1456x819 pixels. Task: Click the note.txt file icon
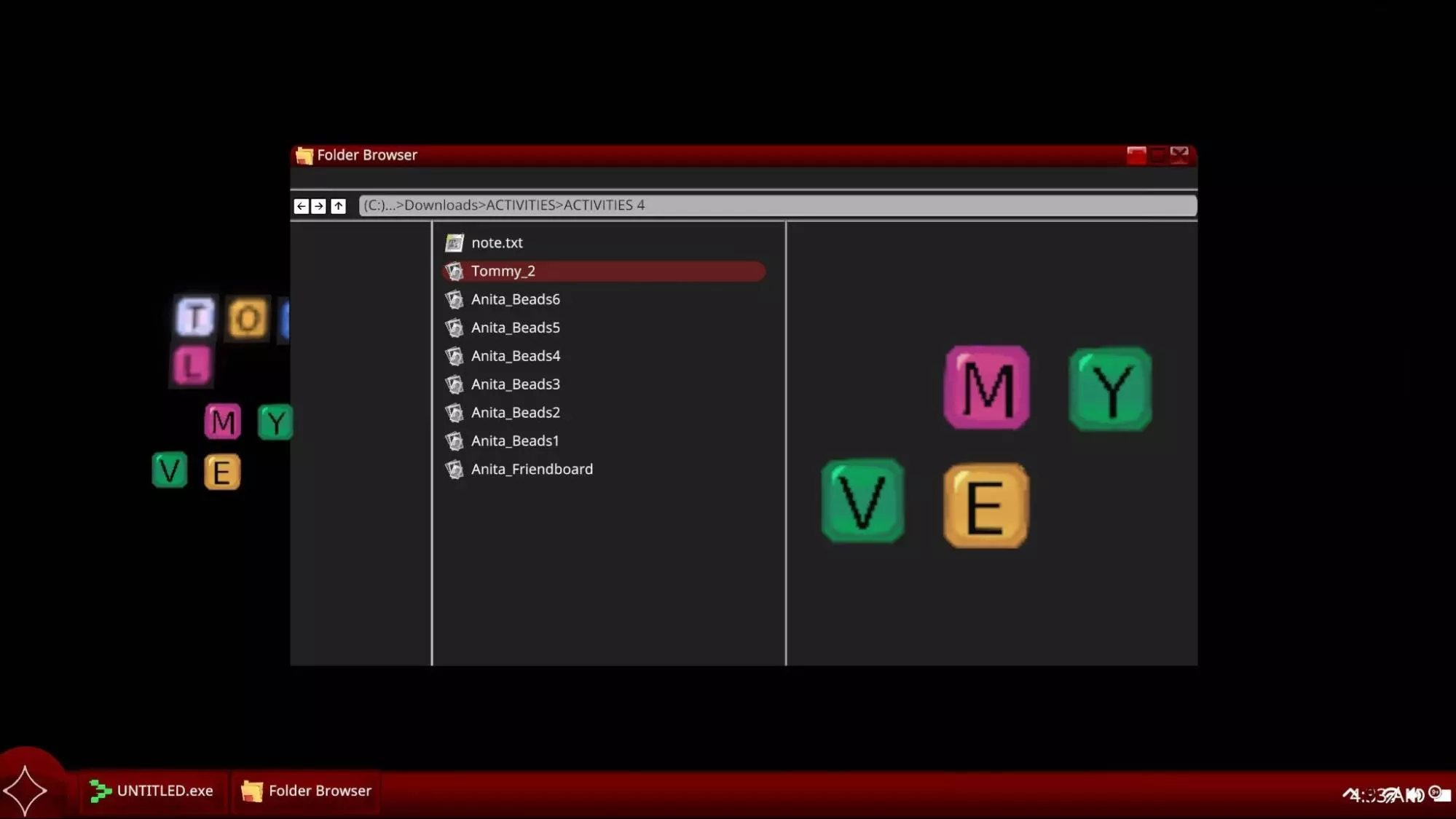tap(454, 242)
